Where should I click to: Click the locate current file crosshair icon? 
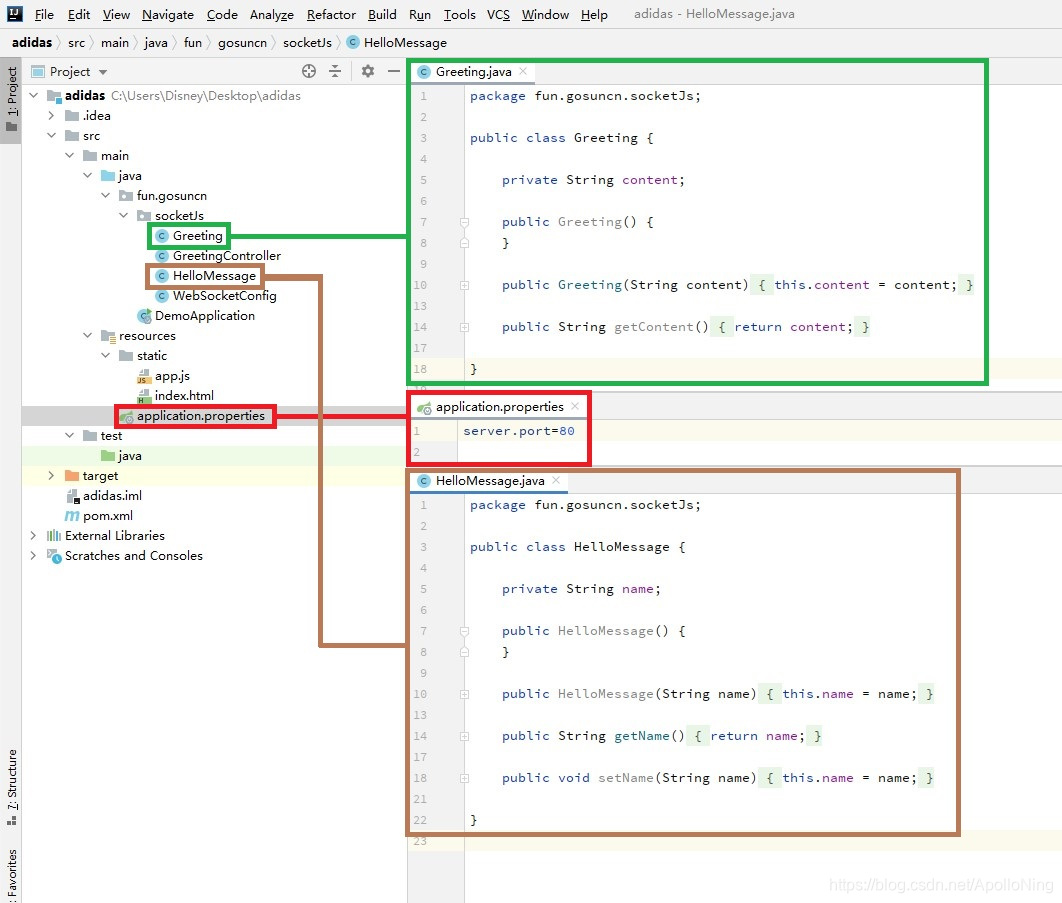309,71
